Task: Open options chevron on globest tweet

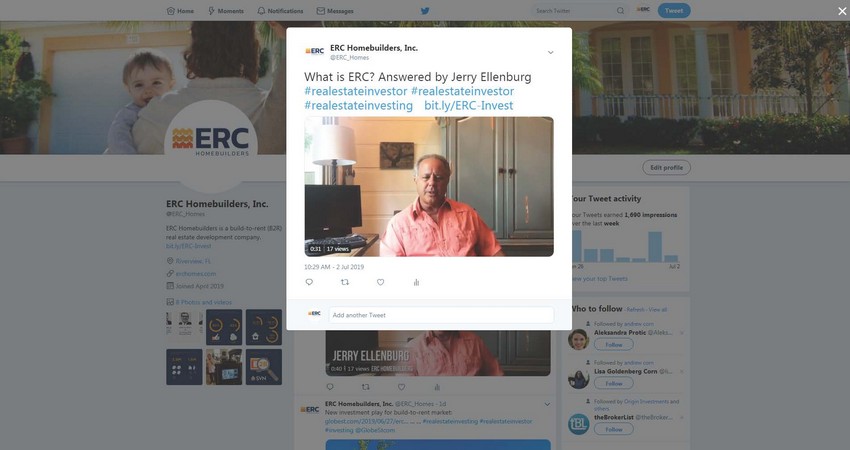Action: (547, 404)
